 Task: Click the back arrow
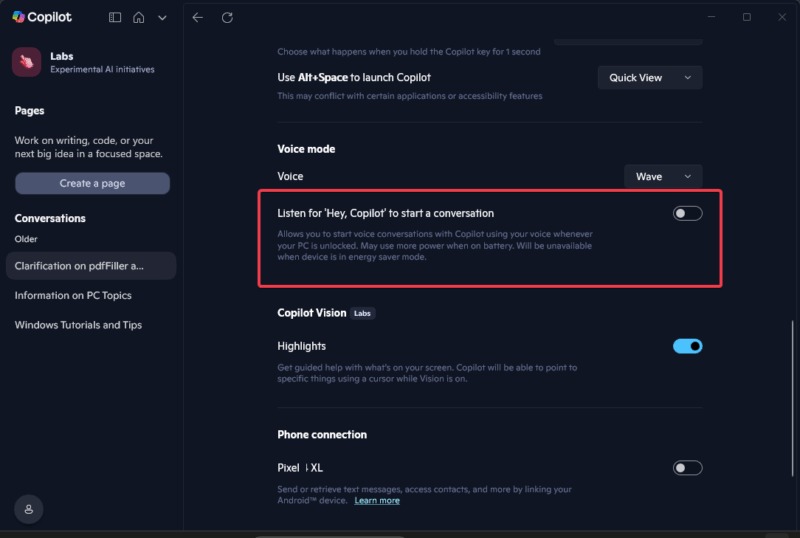tap(198, 17)
